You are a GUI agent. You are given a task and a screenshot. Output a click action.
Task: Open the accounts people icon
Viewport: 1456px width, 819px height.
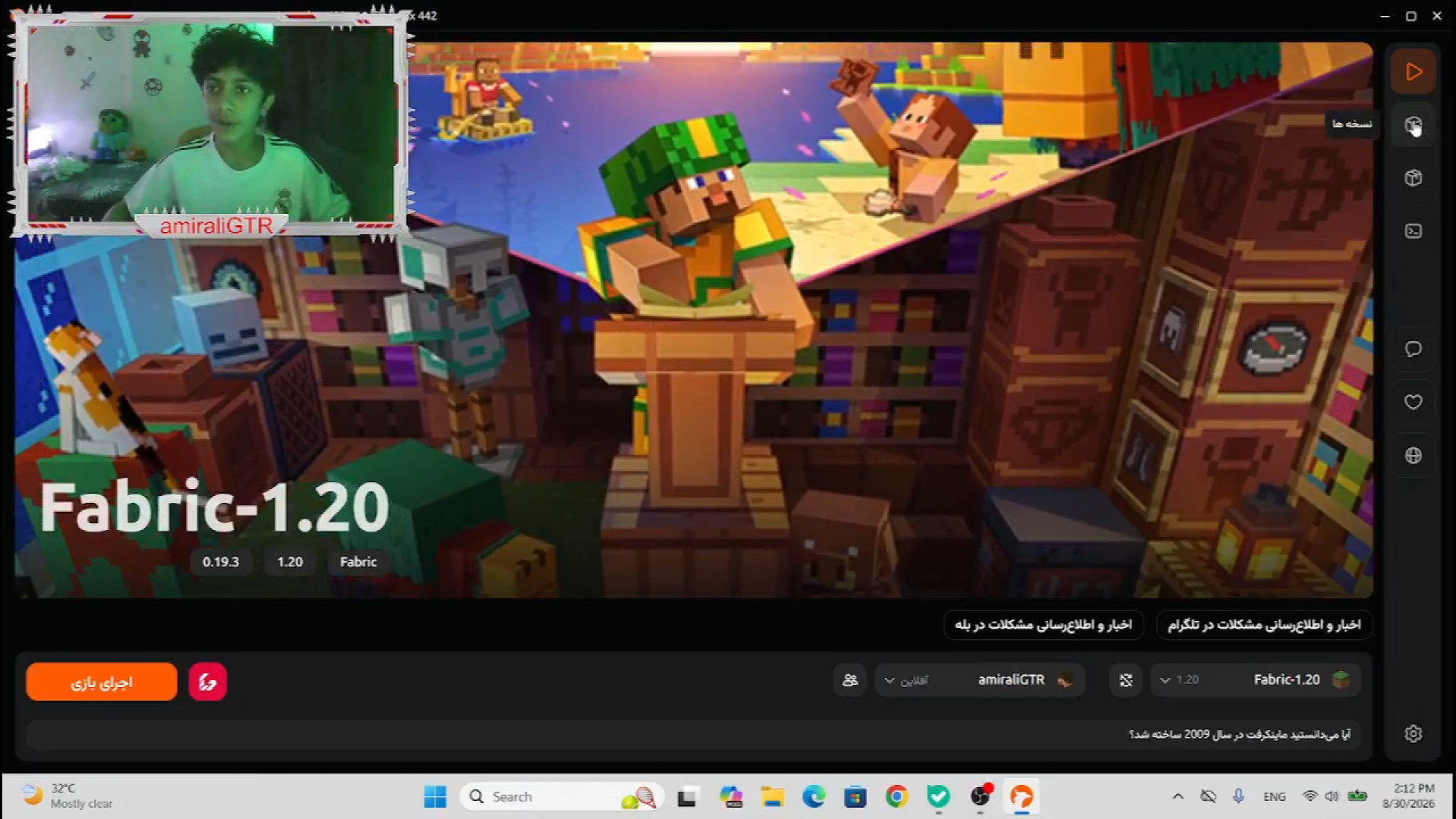[850, 679]
